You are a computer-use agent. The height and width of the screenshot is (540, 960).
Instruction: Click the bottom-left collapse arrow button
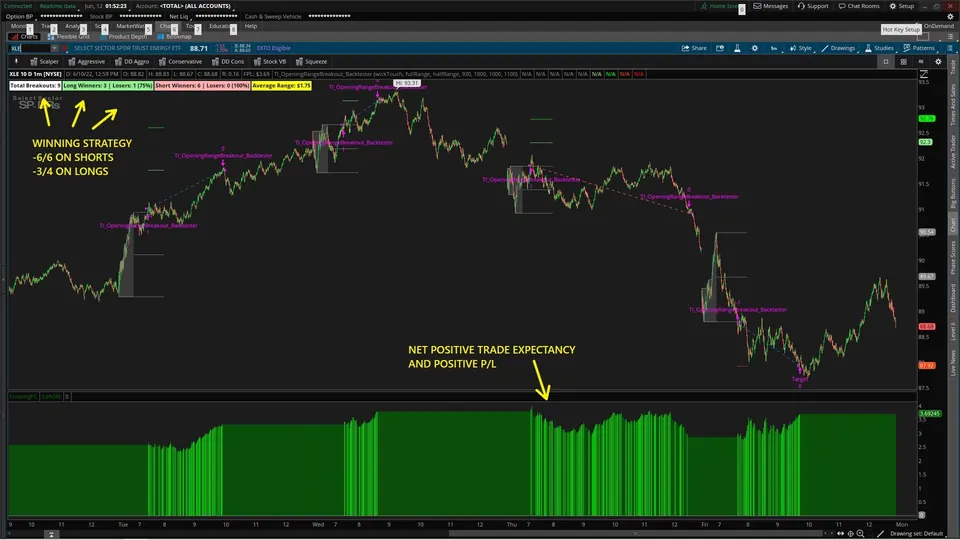(x=51, y=534)
